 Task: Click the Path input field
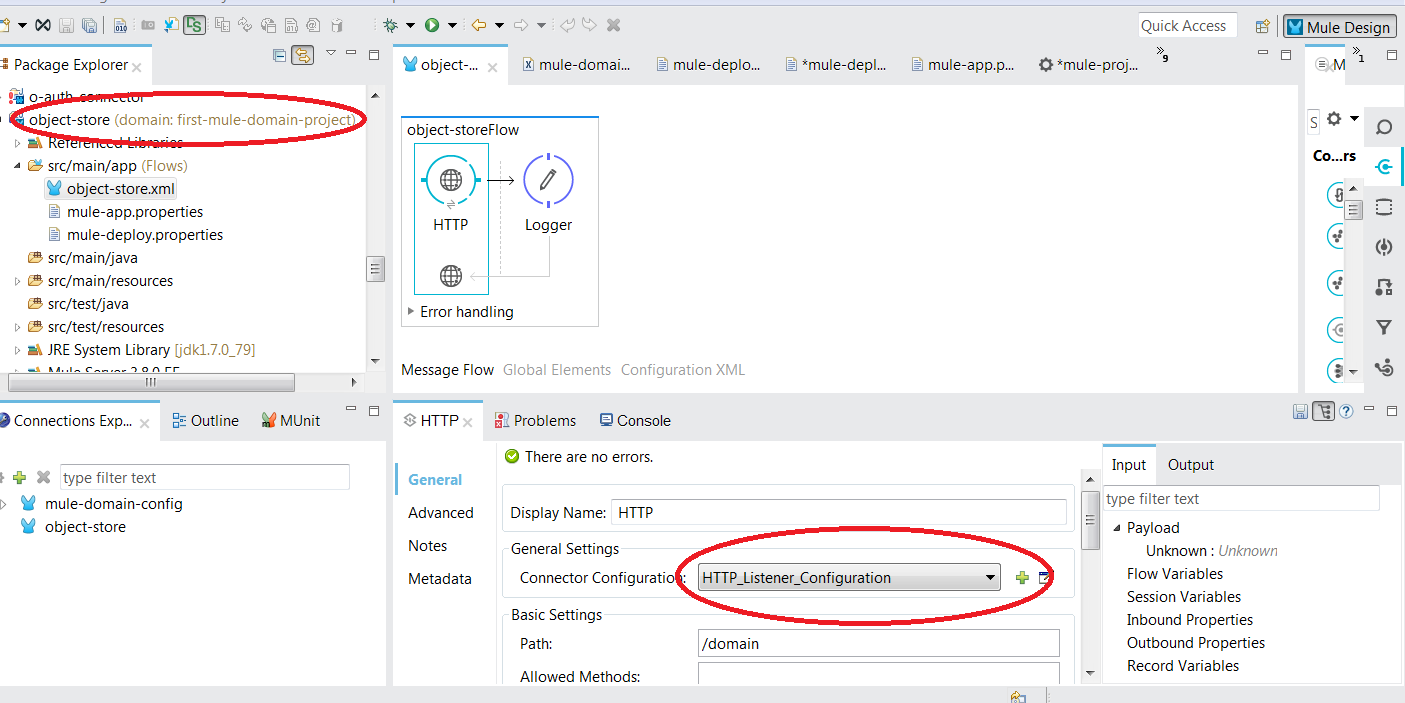click(878, 643)
